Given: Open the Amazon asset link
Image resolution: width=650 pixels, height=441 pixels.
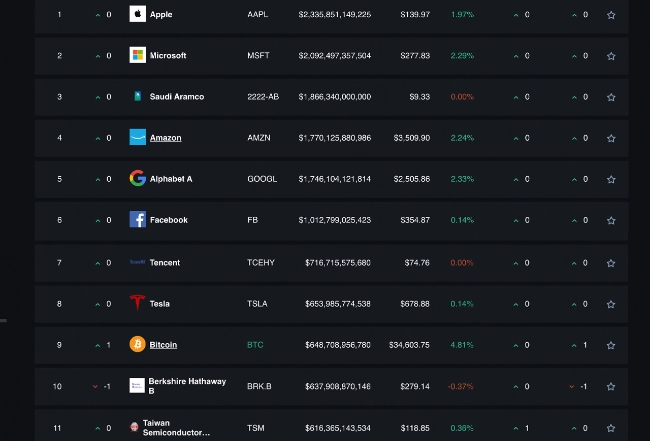Looking at the screenshot, I should click(x=165, y=138).
